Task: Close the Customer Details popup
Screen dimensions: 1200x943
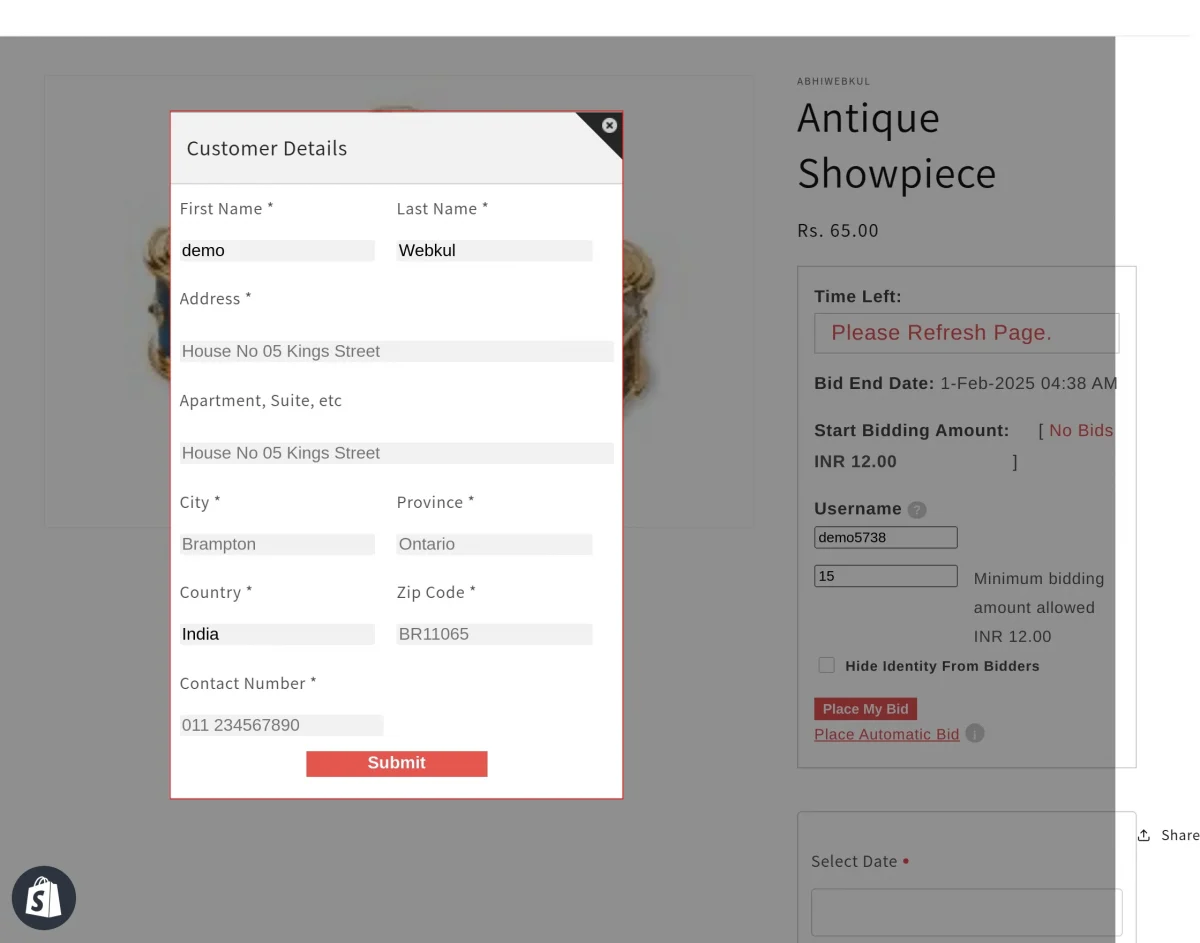Action: click(609, 125)
